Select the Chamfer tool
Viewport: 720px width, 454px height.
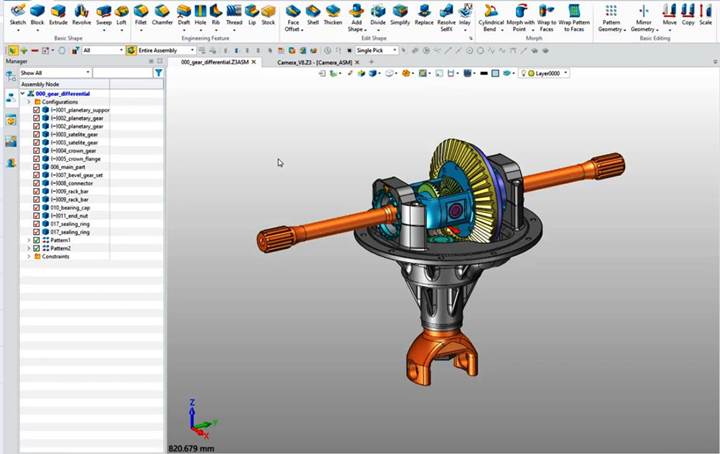[x=162, y=15]
